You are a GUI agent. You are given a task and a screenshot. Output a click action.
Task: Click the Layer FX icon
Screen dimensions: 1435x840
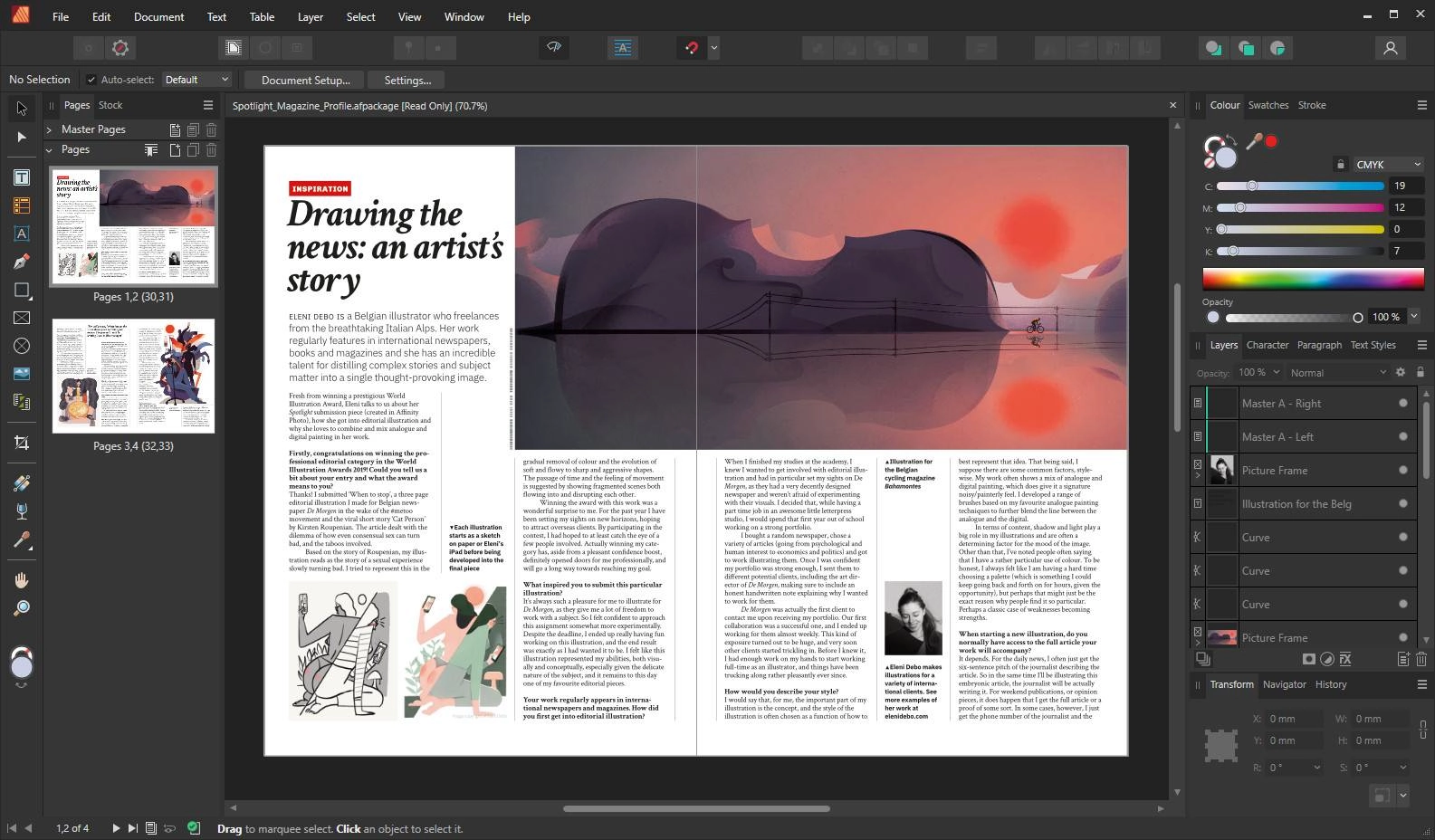1345,659
